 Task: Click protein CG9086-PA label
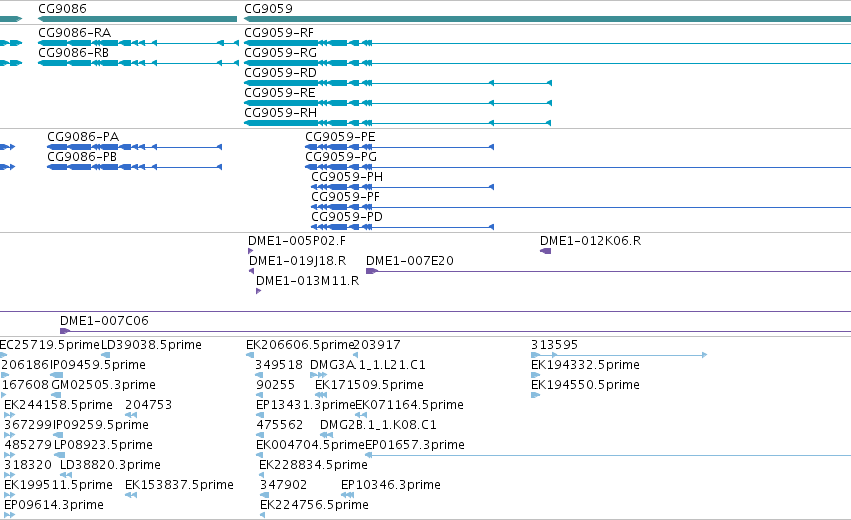[x=83, y=137]
